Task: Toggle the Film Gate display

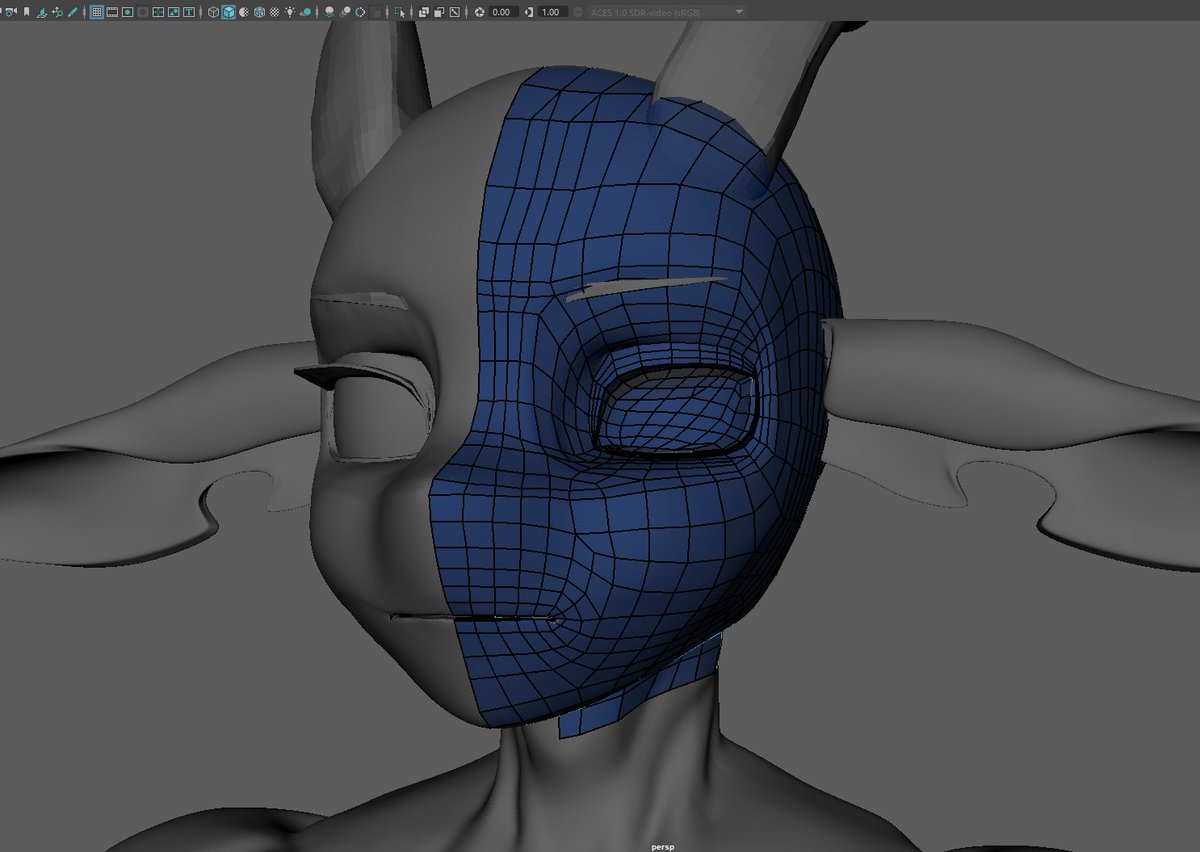Action: click(112, 12)
